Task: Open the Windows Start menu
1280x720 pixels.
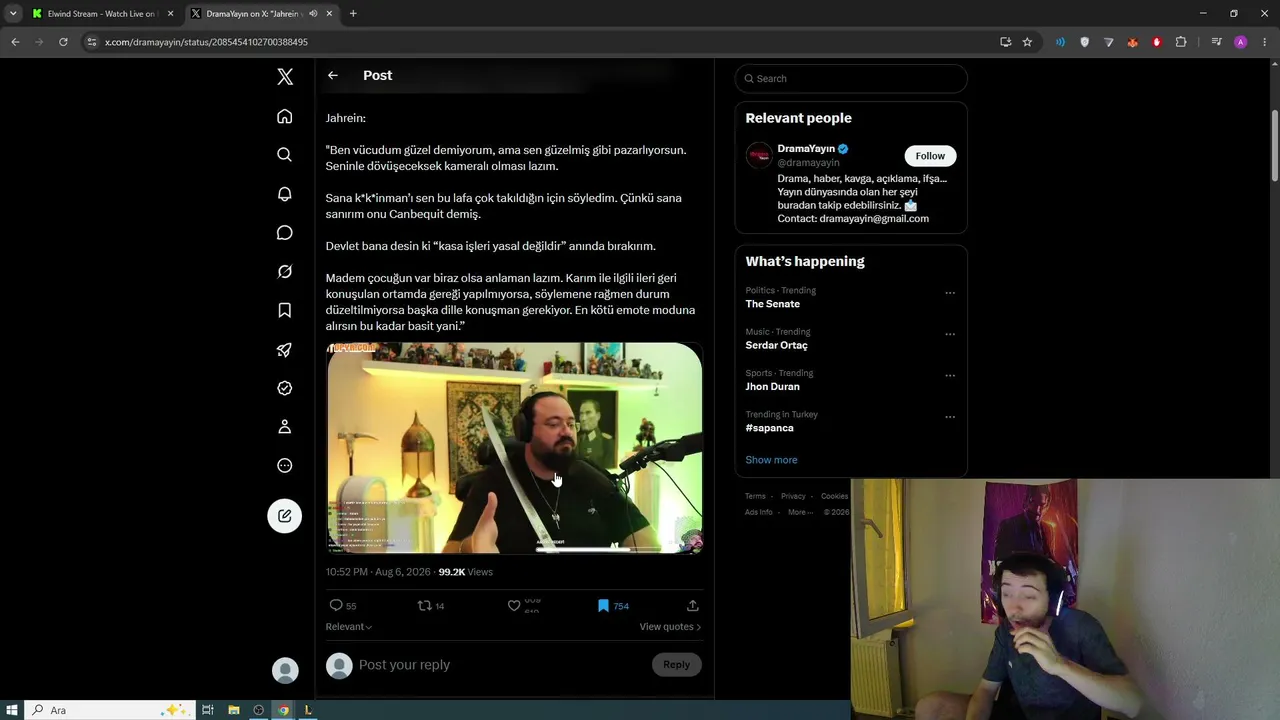Action: click(12, 710)
